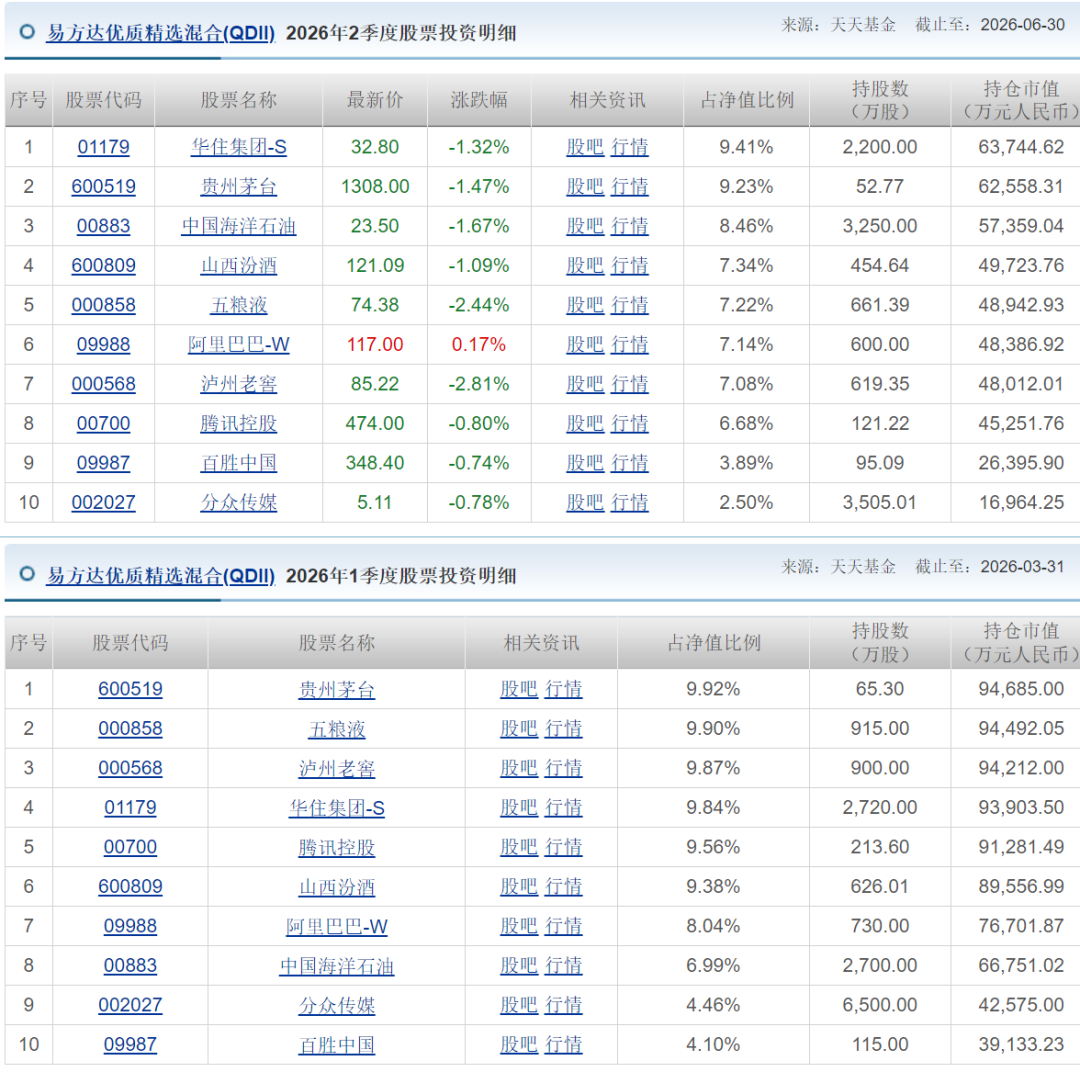This screenshot has height=1072, width=1080.
Task: Open 行情 for 中国海洋石油 in 1季度 table
Action: pyautogui.click(x=563, y=965)
